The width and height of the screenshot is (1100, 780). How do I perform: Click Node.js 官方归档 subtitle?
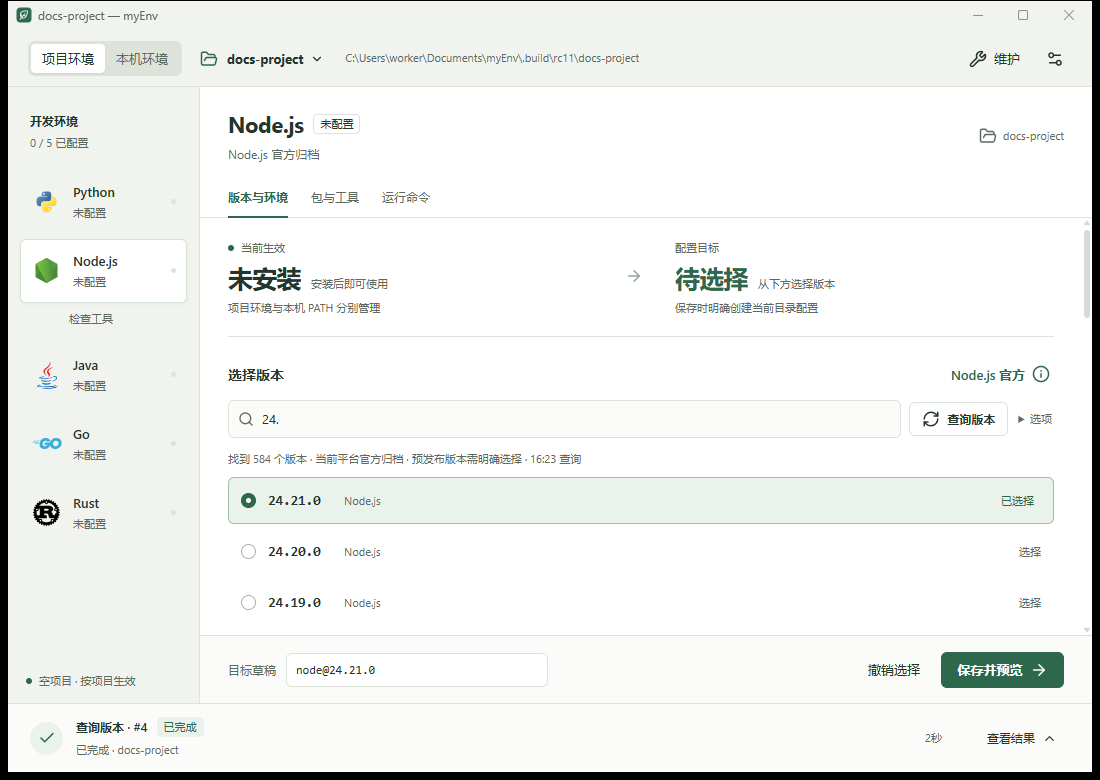[x=274, y=155]
